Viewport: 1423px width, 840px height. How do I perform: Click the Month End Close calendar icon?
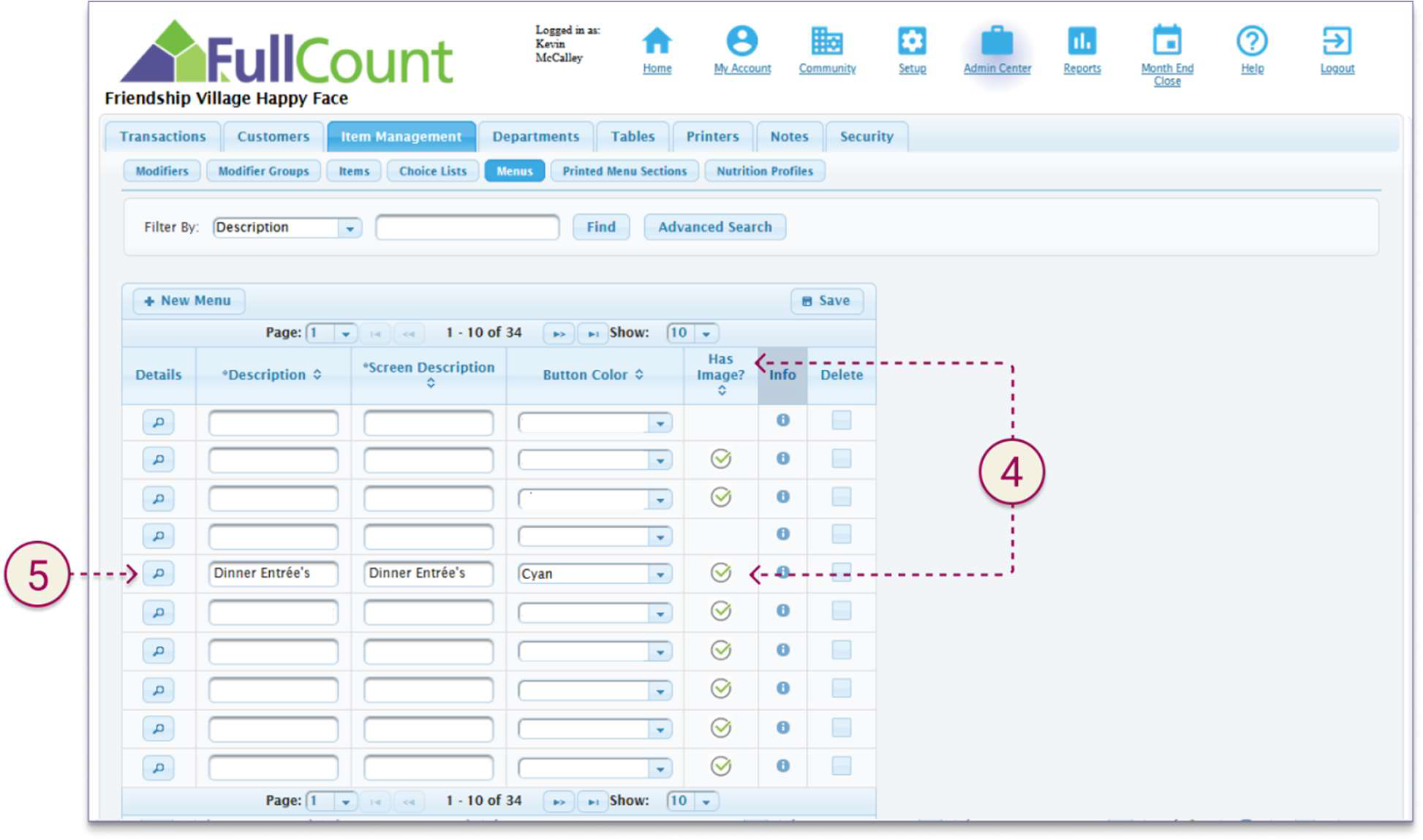[x=1166, y=42]
